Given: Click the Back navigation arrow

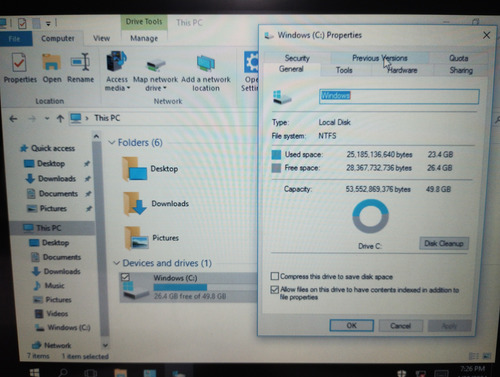Looking at the screenshot, I should [x=13, y=119].
